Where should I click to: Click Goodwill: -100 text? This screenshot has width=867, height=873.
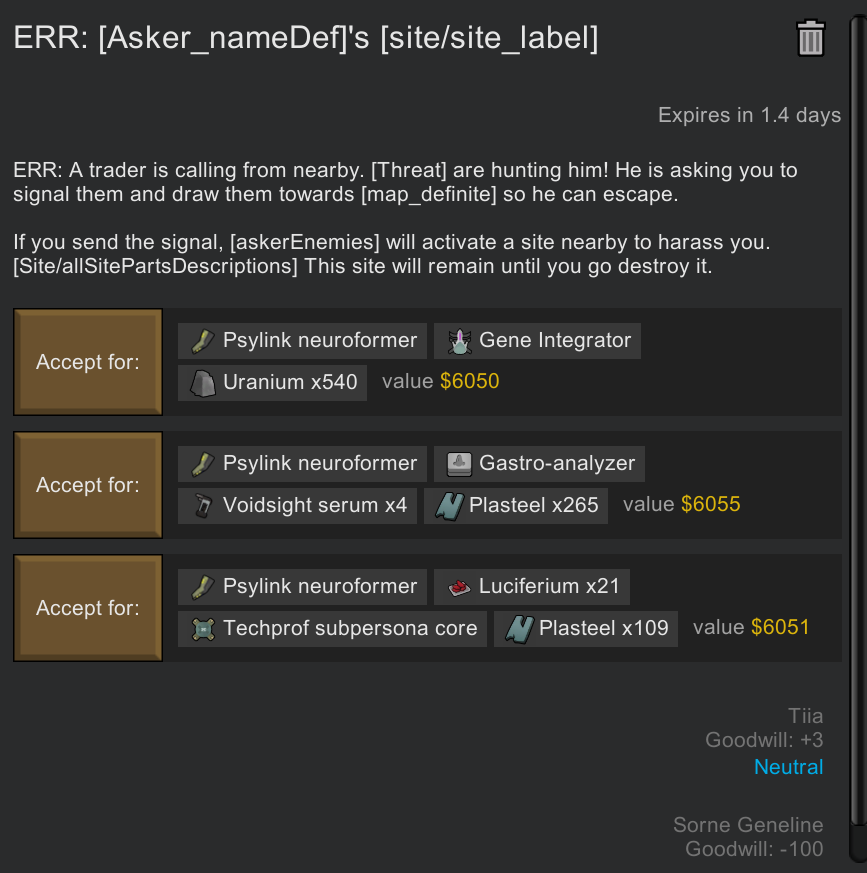point(754,850)
